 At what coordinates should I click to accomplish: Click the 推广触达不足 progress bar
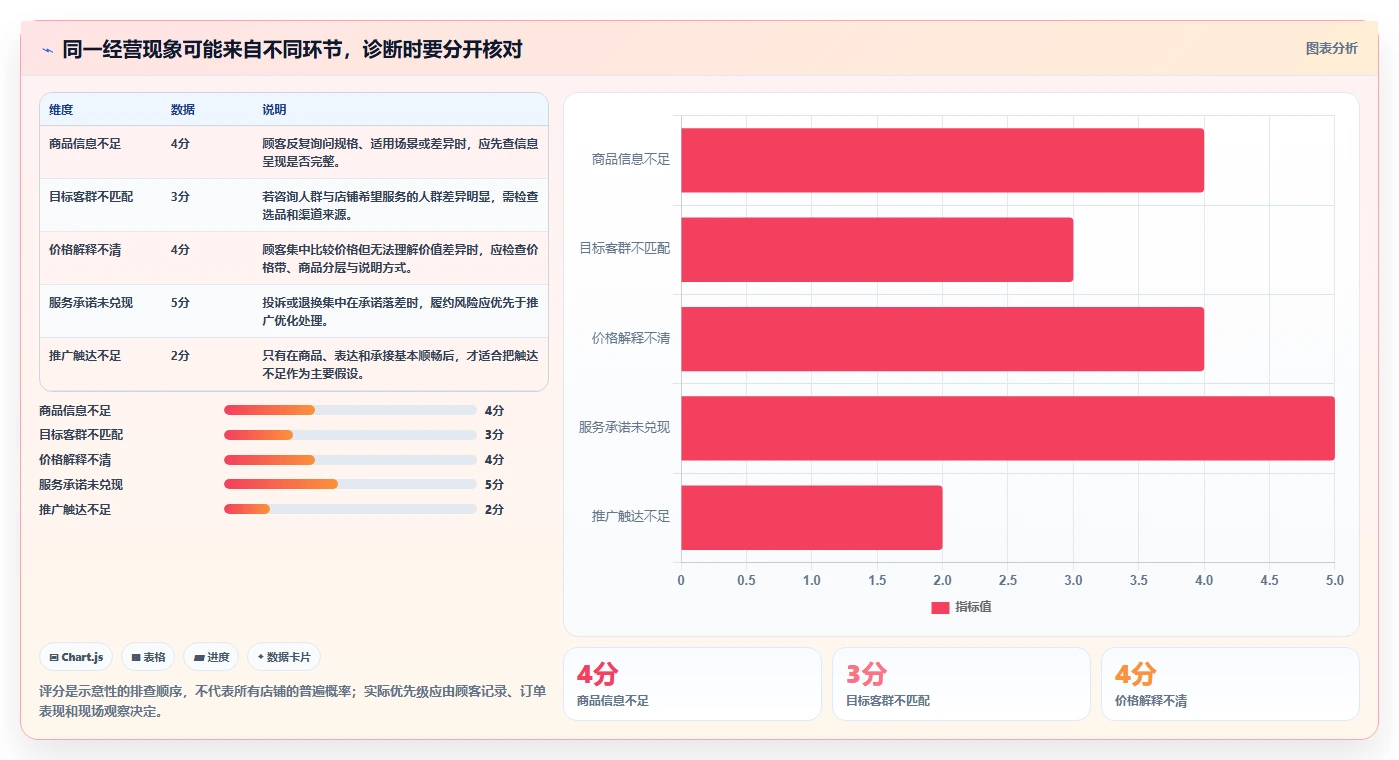pyautogui.click(x=350, y=509)
